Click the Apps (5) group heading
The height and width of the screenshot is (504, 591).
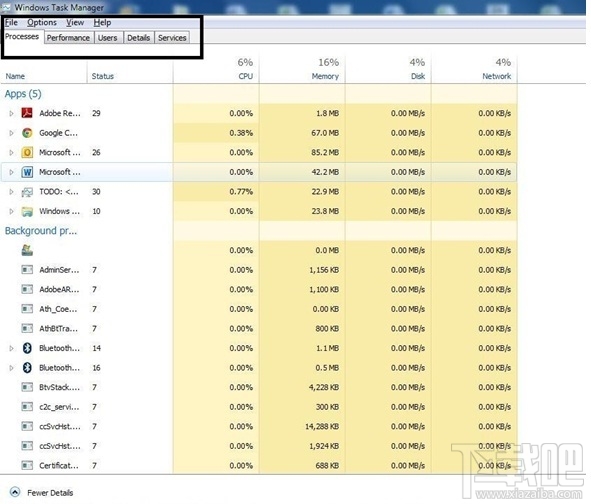click(x=23, y=94)
